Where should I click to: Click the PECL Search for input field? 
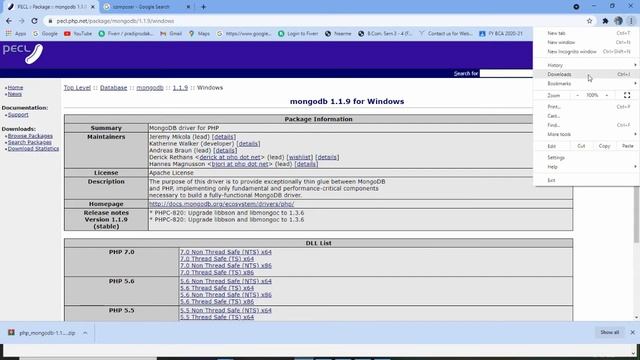pyautogui.click(x=506, y=73)
